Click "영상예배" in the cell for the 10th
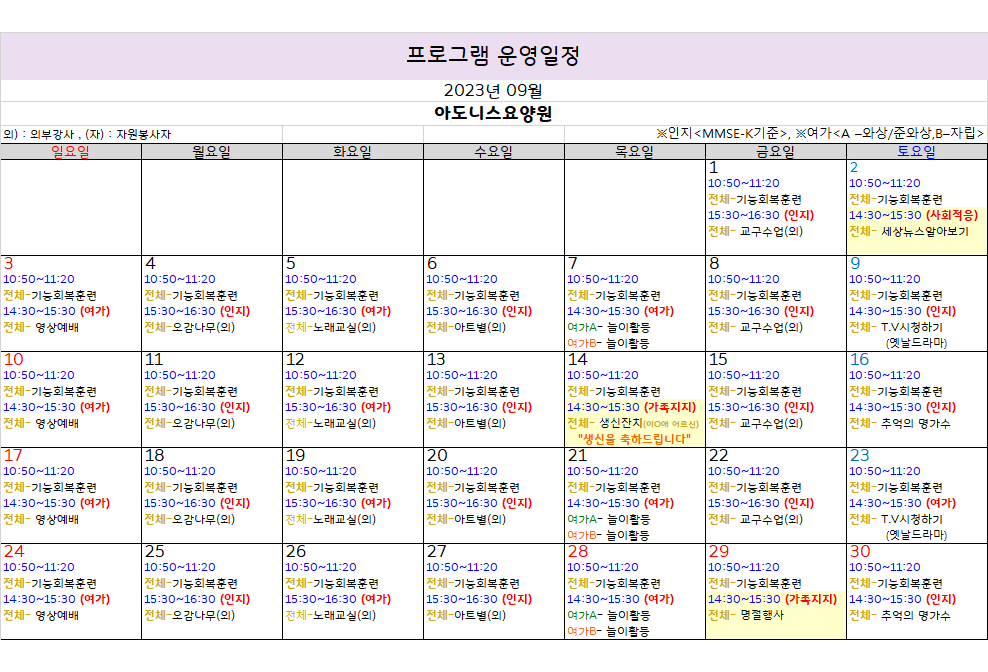This screenshot has height=672, width=988. (x=57, y=424)
